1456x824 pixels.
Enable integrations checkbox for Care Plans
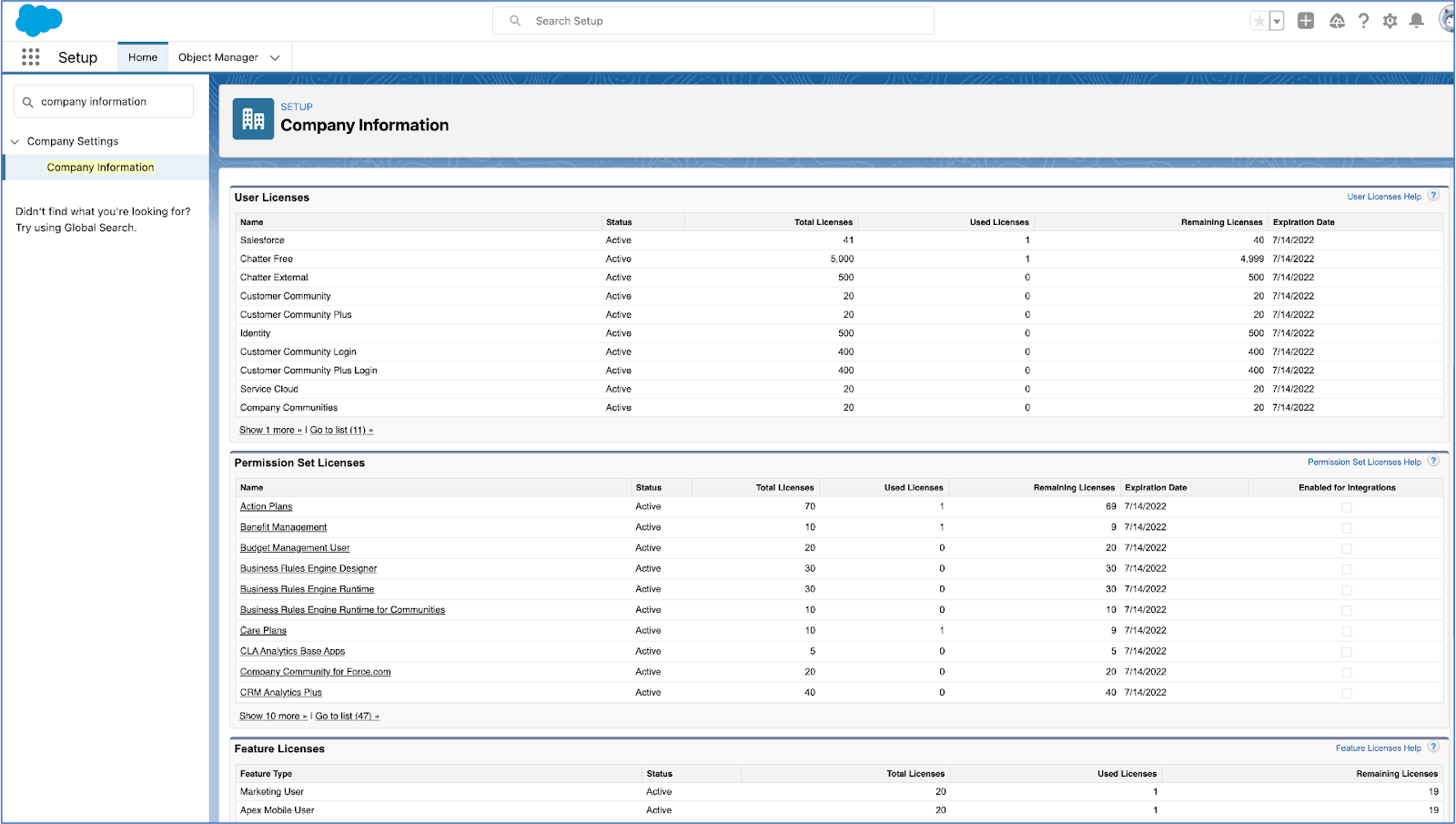[x=1346, y=631]
